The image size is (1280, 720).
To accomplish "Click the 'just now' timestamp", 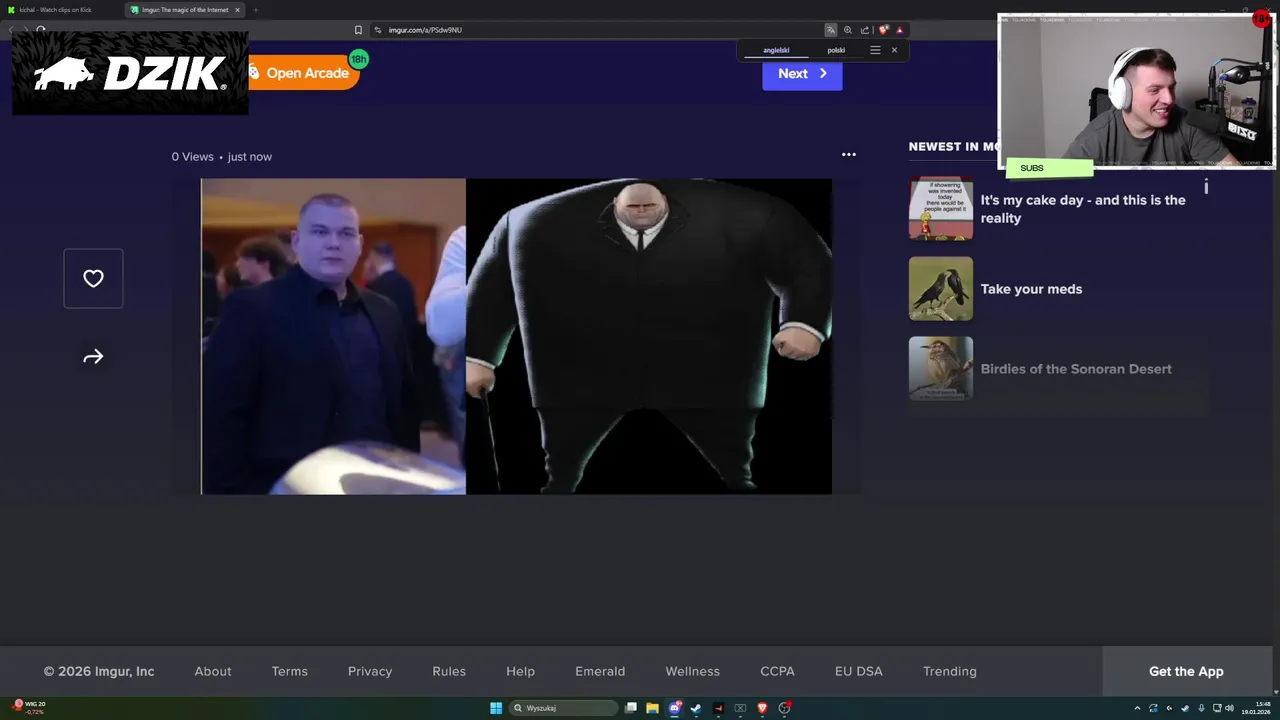I will coord(250,157).
